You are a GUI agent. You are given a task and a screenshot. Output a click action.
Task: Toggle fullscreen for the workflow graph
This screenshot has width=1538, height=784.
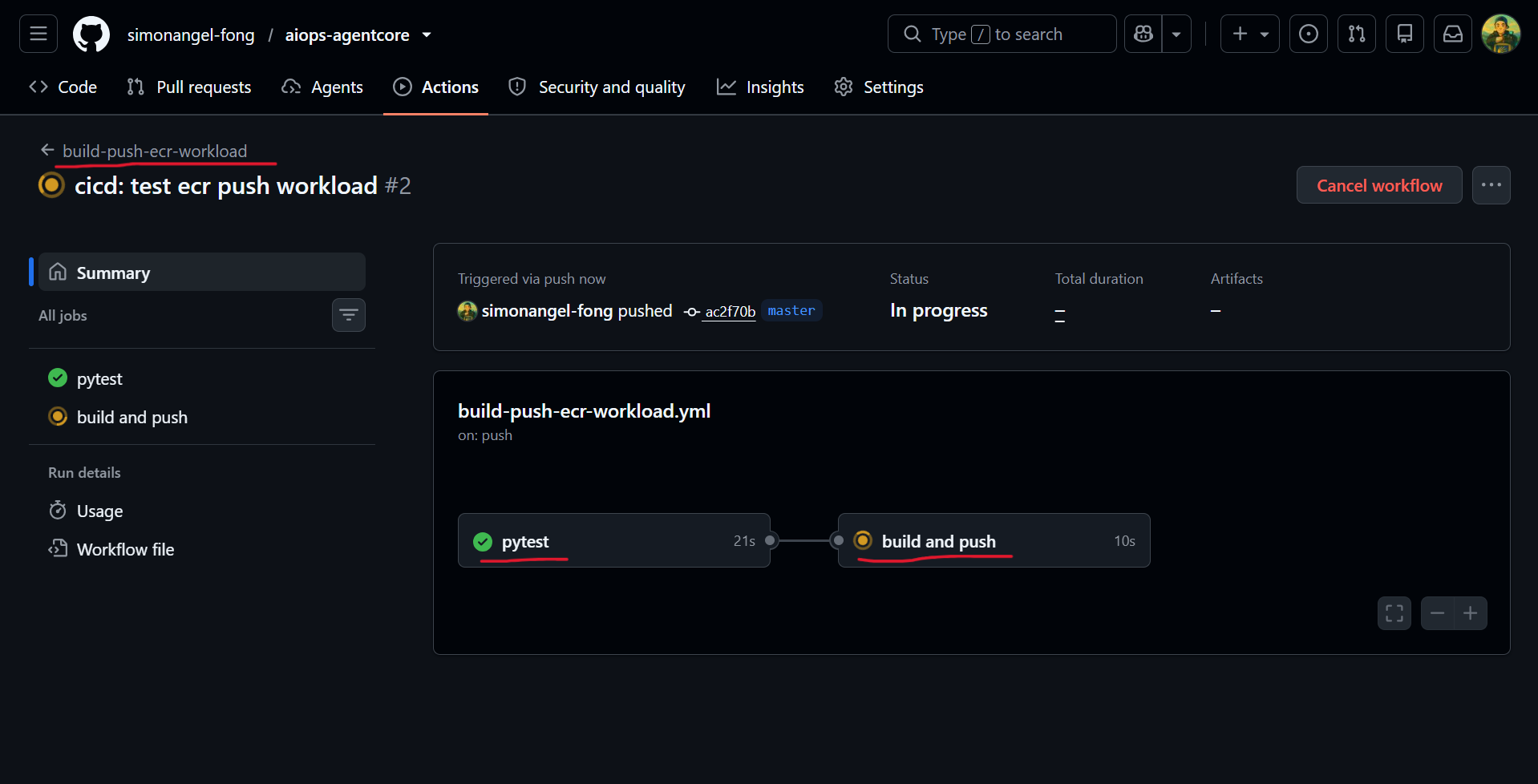tap(1394, 613)
